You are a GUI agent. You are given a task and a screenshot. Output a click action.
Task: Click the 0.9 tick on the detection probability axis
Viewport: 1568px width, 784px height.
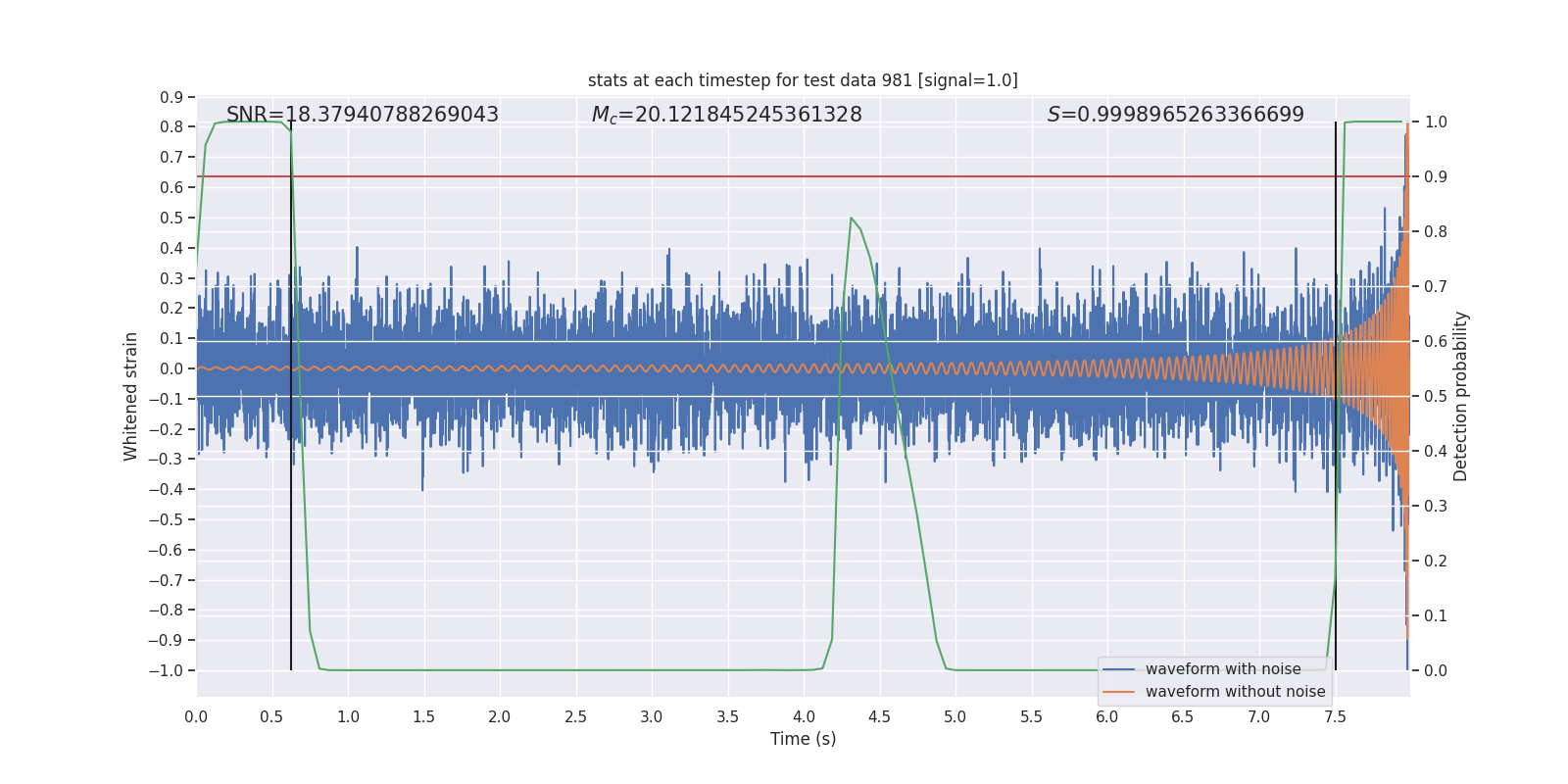[x=1435, y=176]
